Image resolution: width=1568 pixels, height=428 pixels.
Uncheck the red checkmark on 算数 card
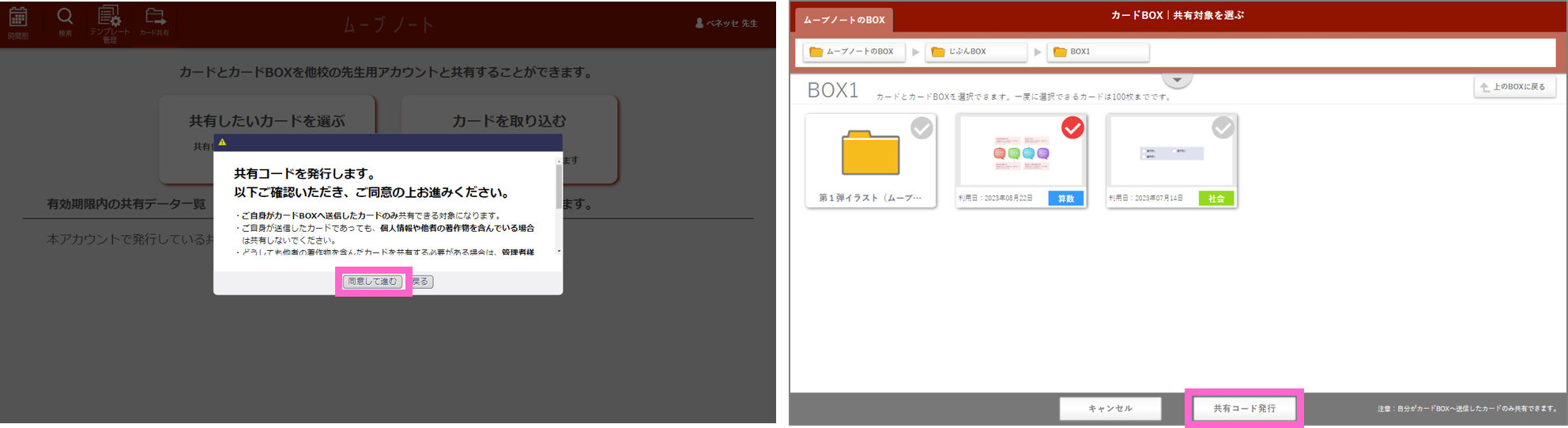pyautogui.click(x=1072, y=128)
